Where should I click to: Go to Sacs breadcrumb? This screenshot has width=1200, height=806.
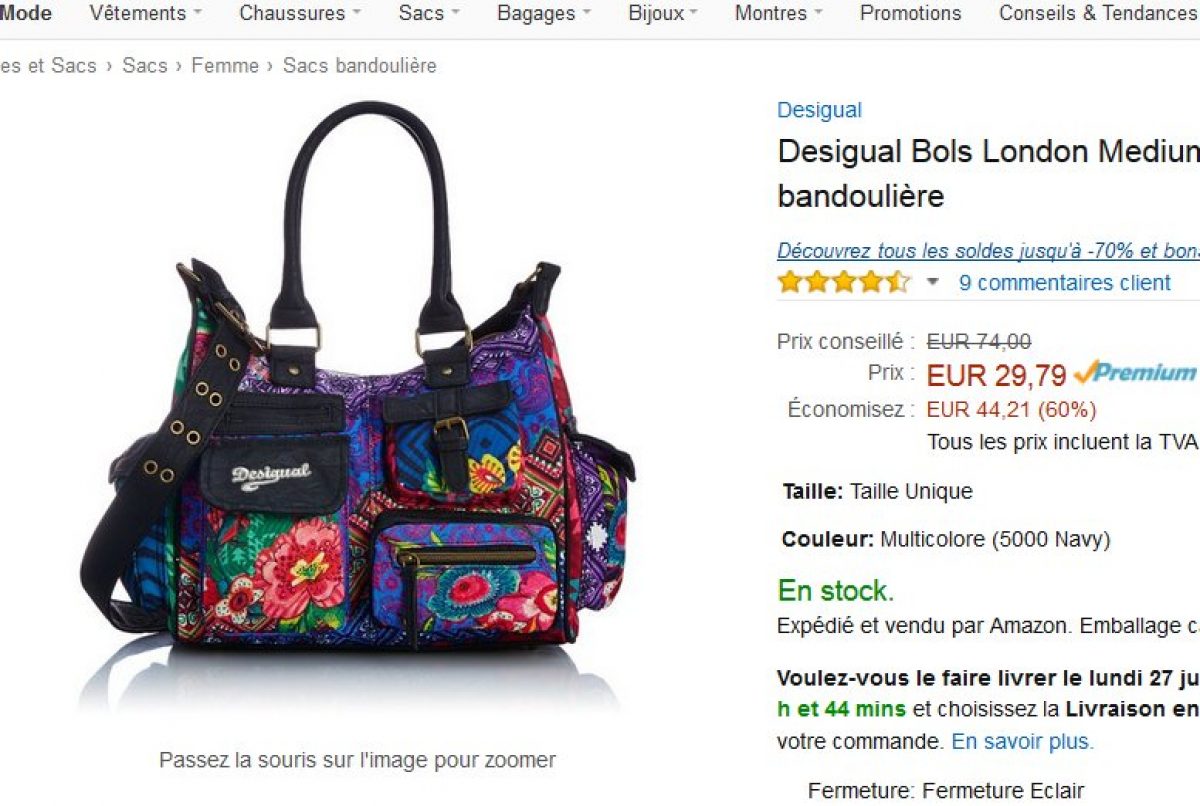point(145,66)
